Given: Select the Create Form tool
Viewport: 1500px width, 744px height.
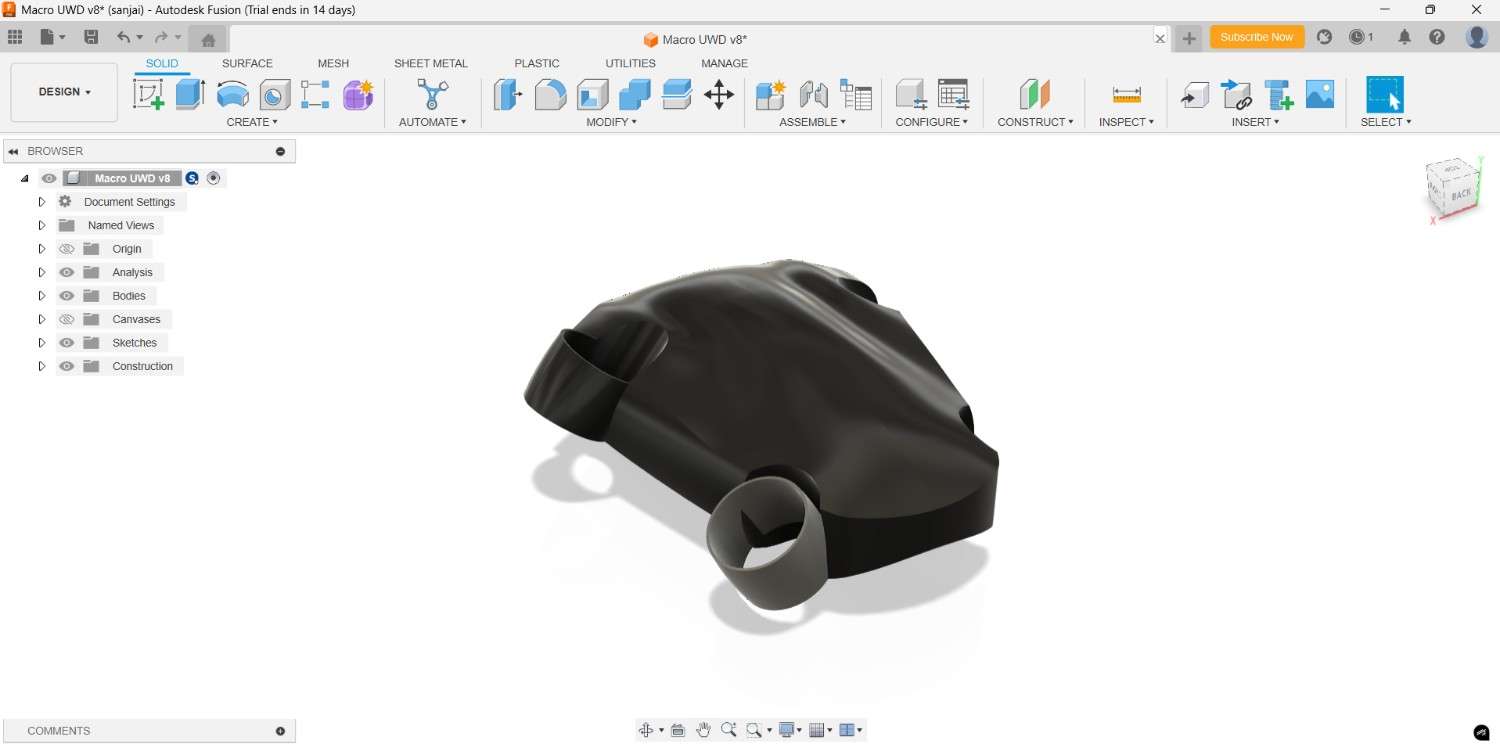Looking at the screenshot, I should (358, 95).
